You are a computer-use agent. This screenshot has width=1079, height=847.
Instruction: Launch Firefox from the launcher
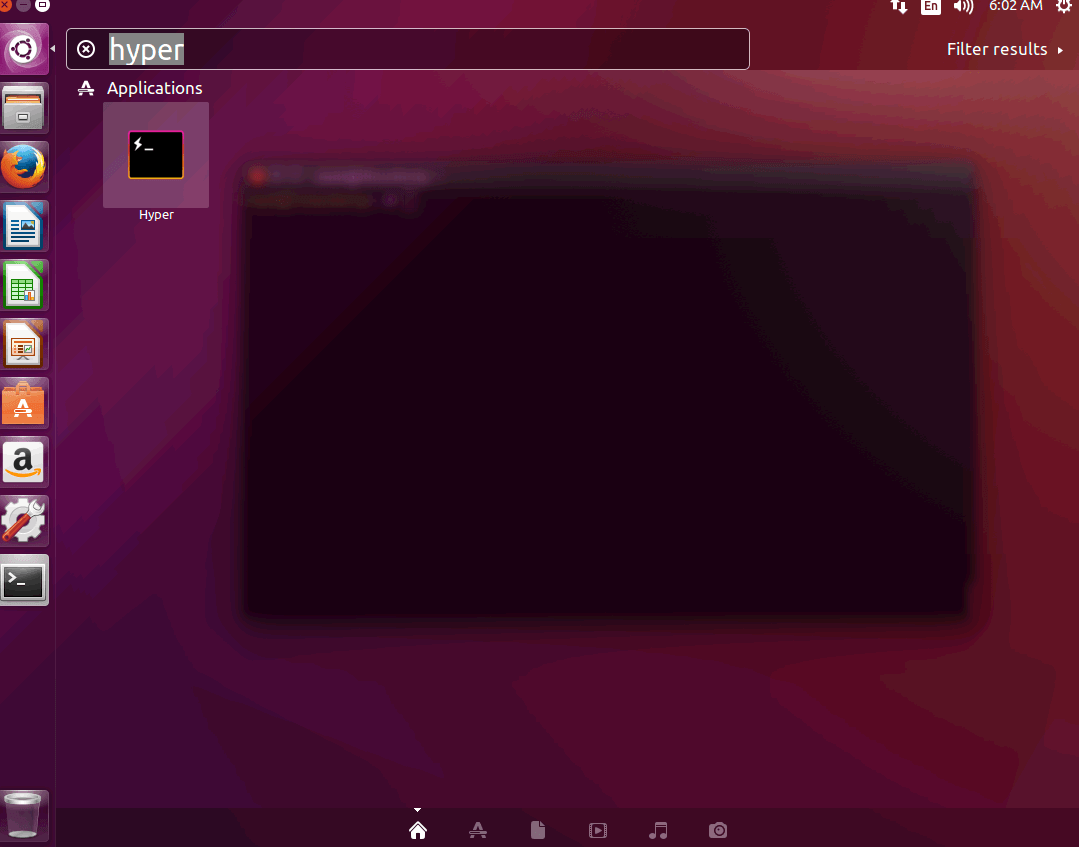pyautogui.click(x=24, y=167)
